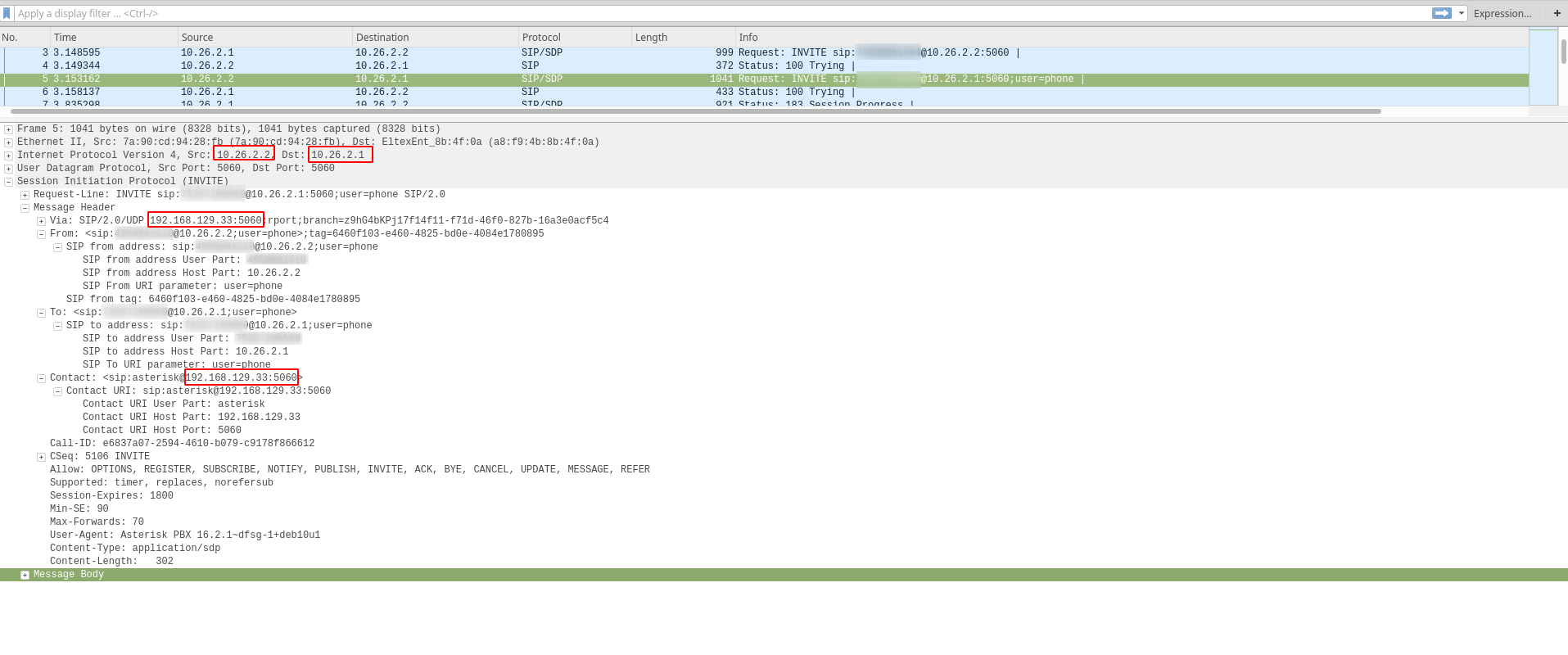Expand the Ethernet II section
1568x655 pixels.
pos(8,142)
